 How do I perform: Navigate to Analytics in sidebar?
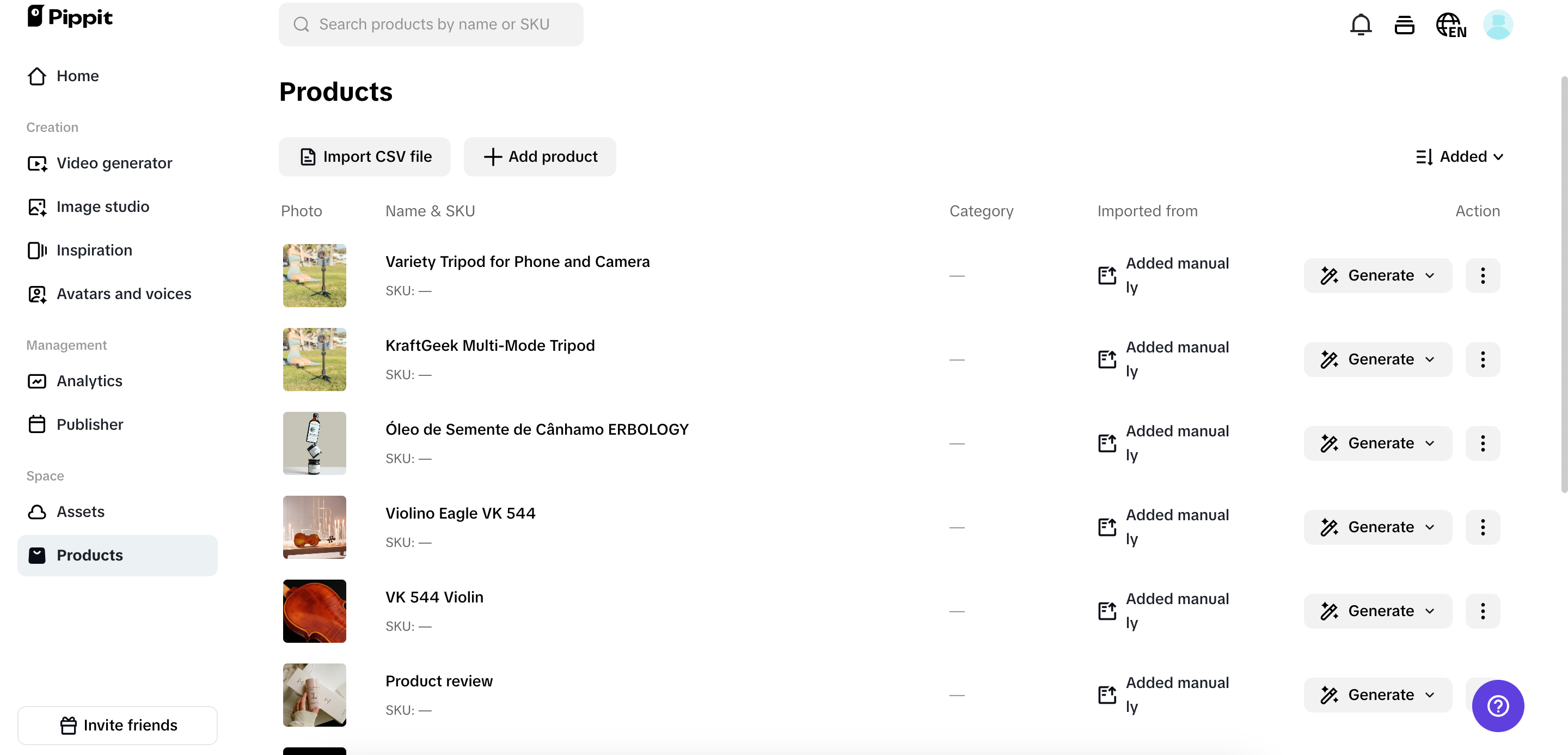[x=89, y=381]
